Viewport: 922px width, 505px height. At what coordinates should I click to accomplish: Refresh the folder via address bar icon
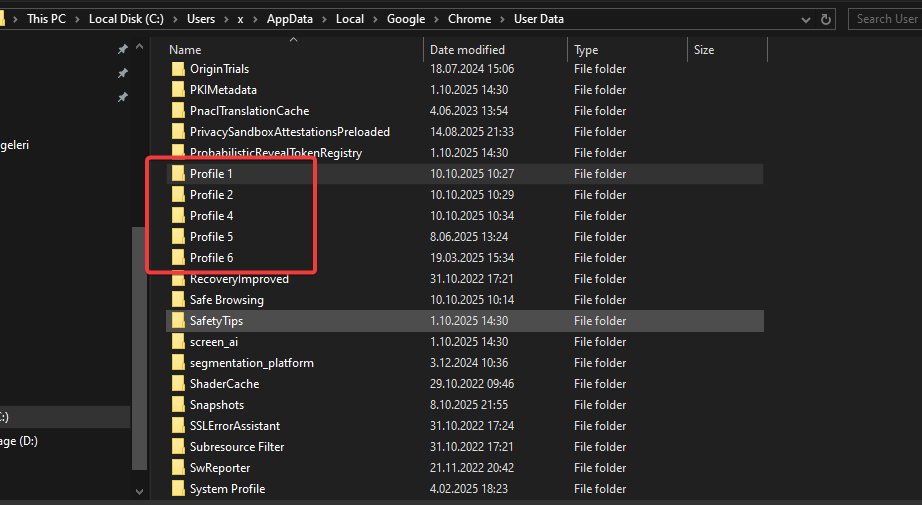click(826, 19)
